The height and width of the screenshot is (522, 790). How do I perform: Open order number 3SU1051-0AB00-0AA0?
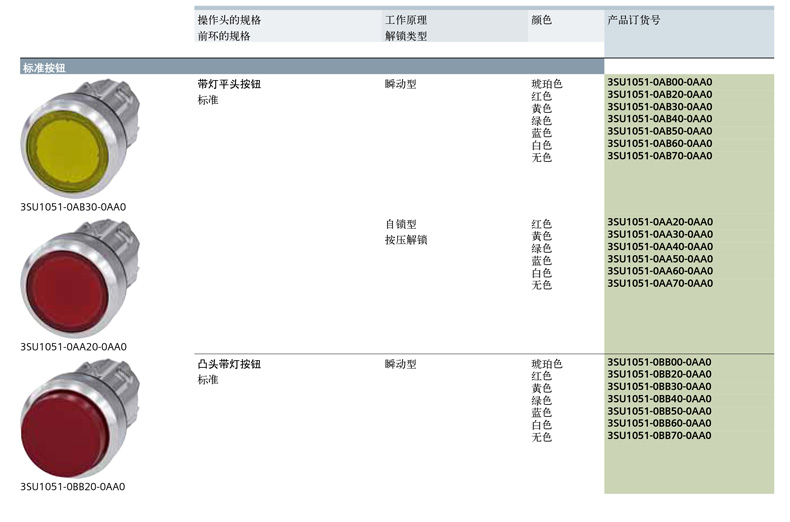(659, 83)
